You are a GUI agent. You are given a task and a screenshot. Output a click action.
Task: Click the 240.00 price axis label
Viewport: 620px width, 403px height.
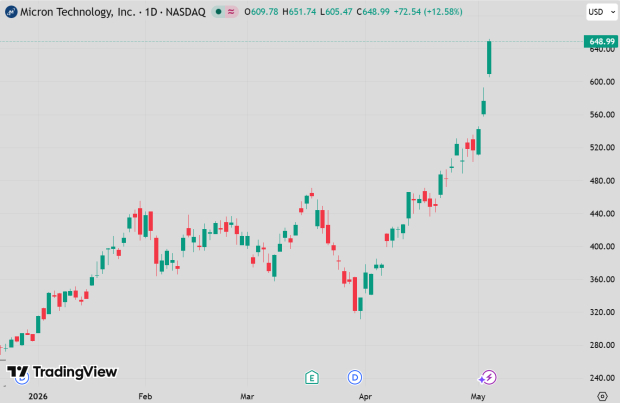602,378
